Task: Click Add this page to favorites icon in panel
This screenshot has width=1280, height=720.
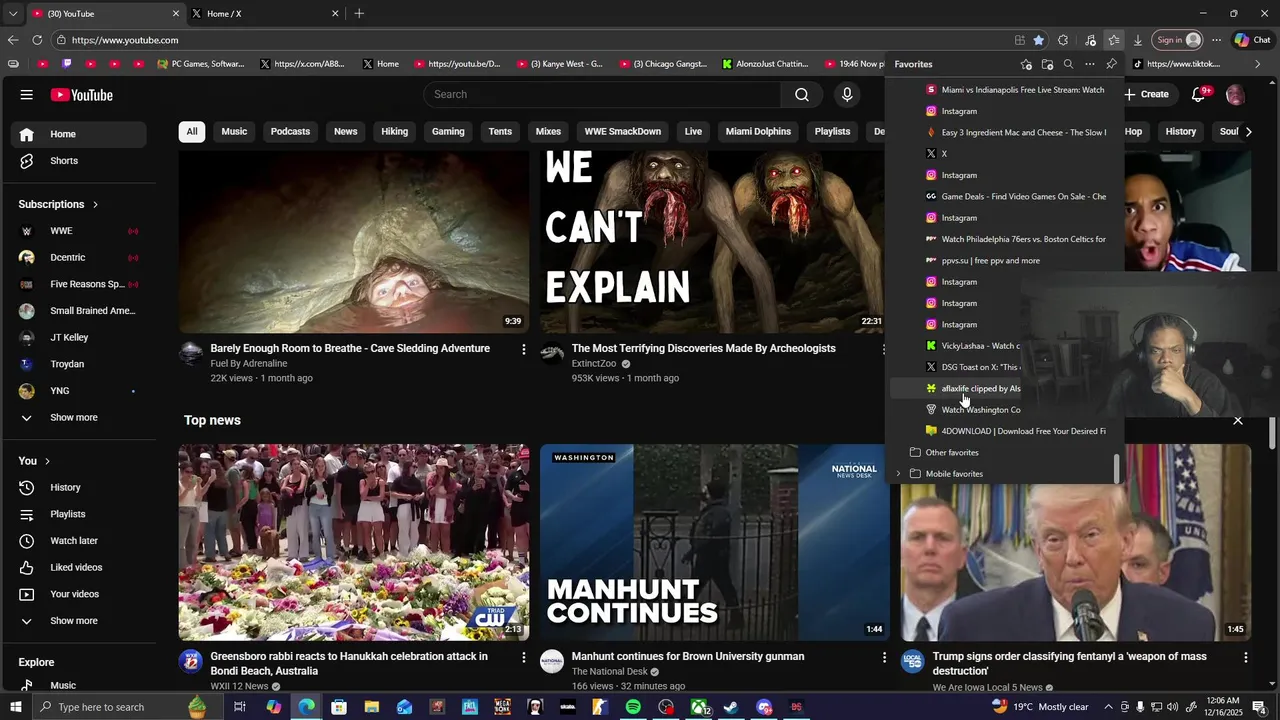Action: (x=1026, y=64)
